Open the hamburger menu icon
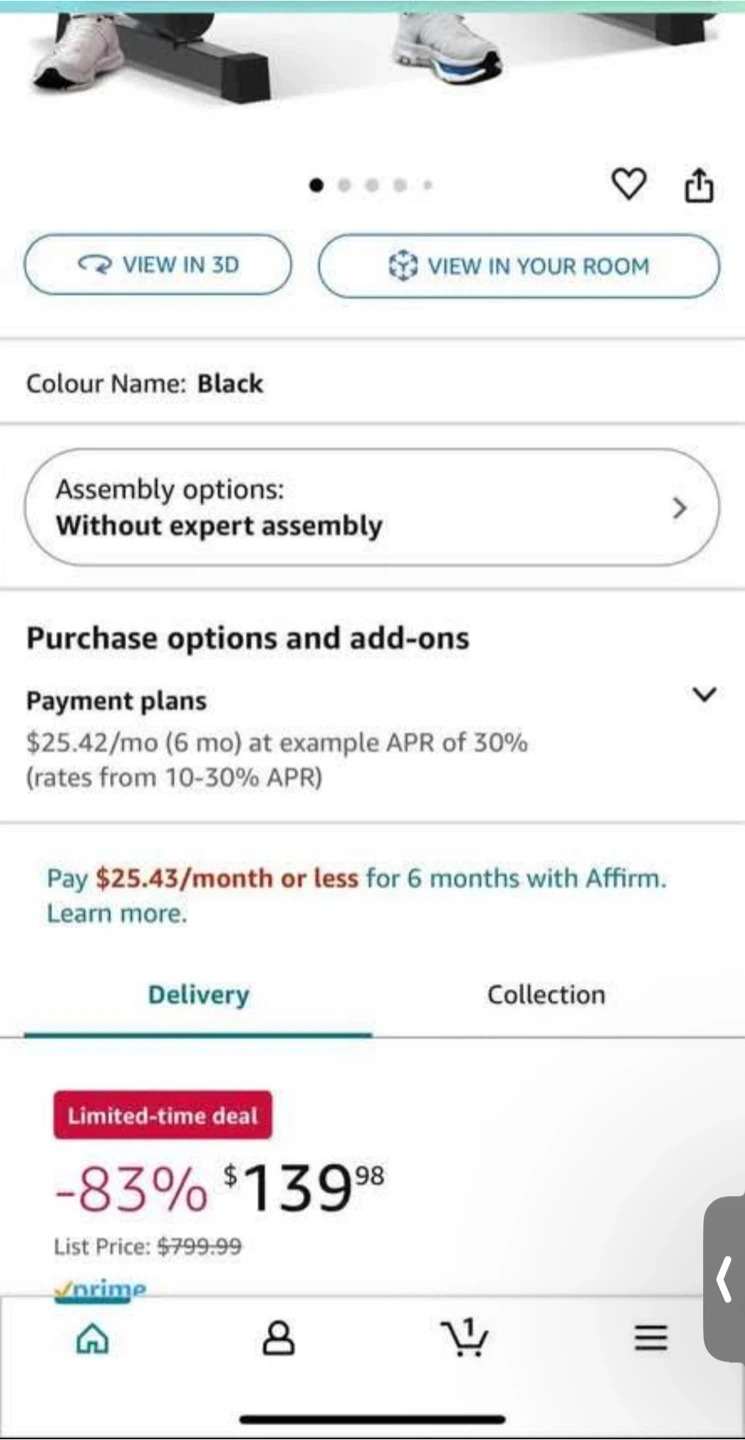 650,1338
